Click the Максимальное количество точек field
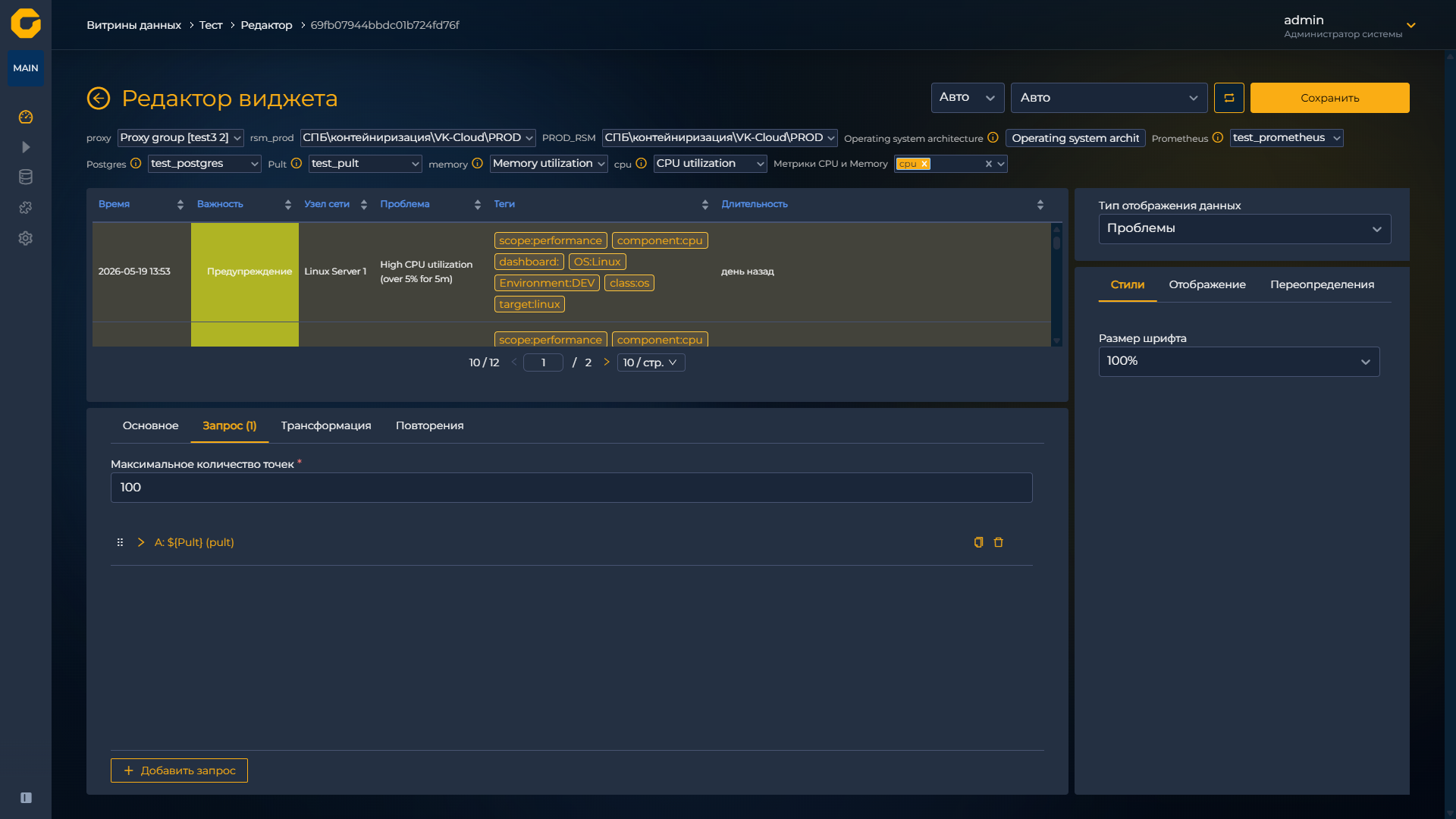Viewport: 1456px width, 819px height. 572,488
